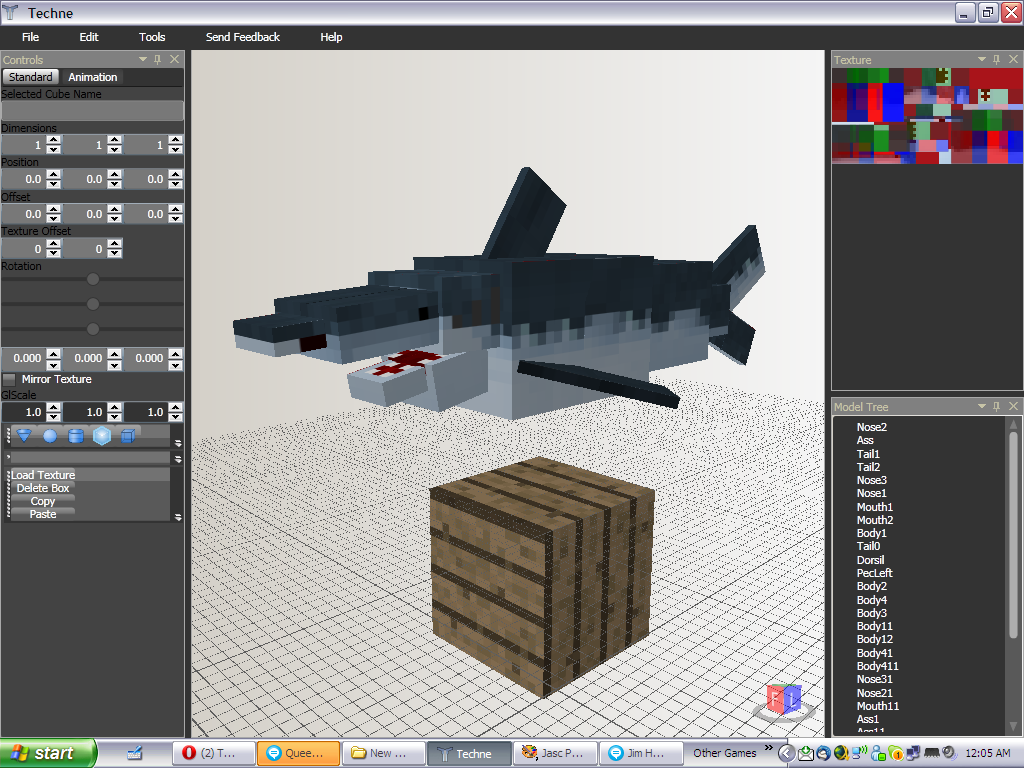This screenshot has height=768, width=1024.
Task: Click the volume icon in the system tray
Action: 949,753
